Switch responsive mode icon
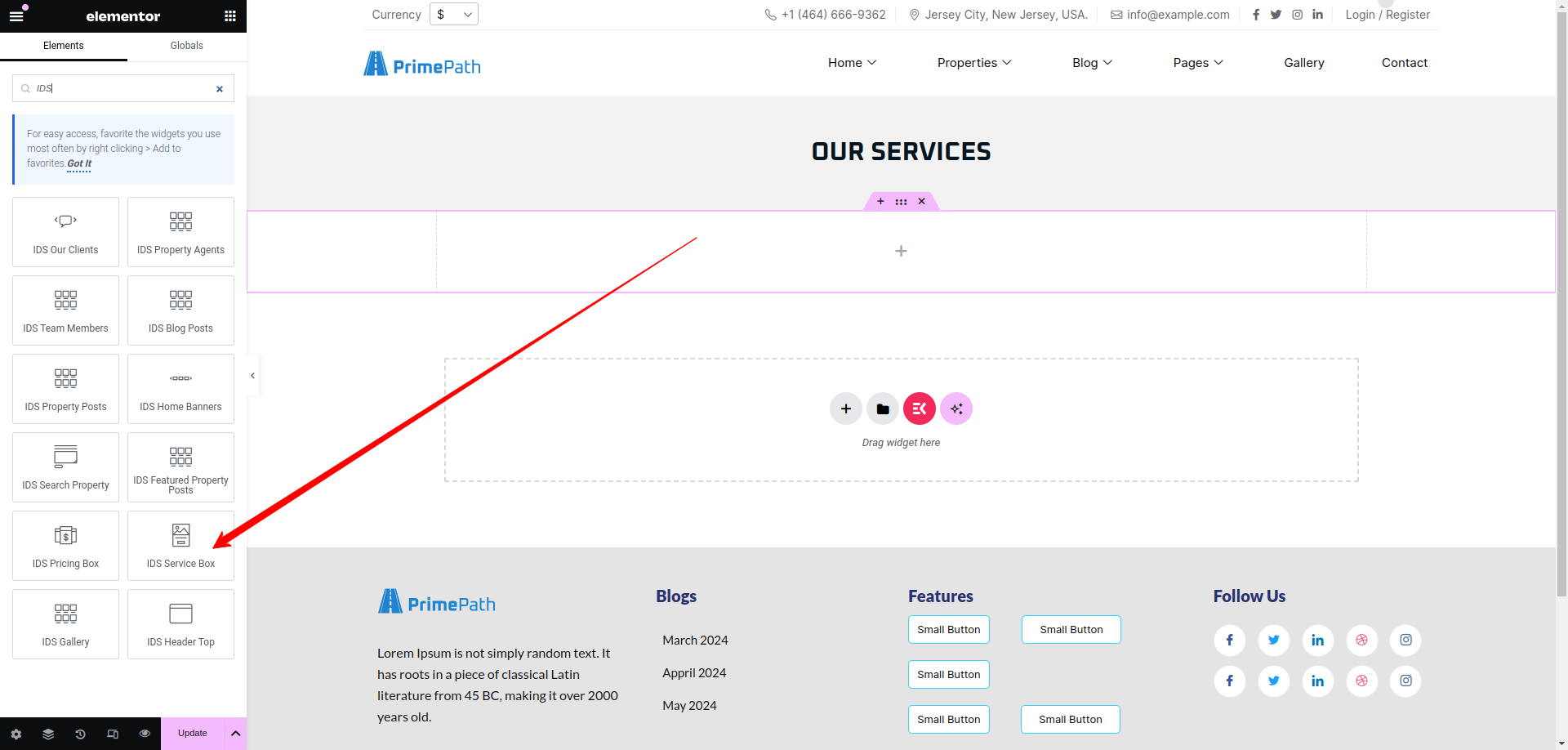Image resolution: width=1568 pixels, height=750 pixels. pyautogui.click(x=113, y=734)
